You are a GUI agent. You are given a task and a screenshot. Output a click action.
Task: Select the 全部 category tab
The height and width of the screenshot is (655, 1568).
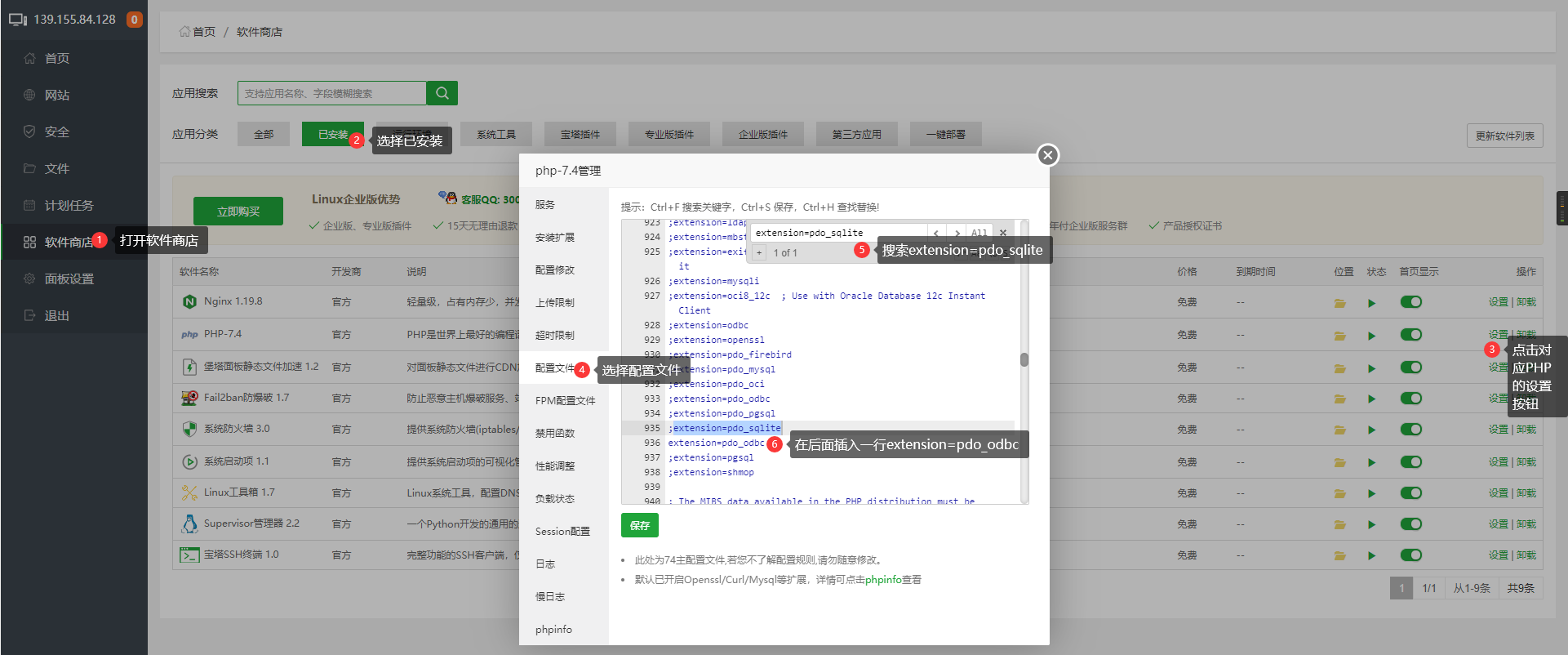pyautogui.click(x=264, y=134)
